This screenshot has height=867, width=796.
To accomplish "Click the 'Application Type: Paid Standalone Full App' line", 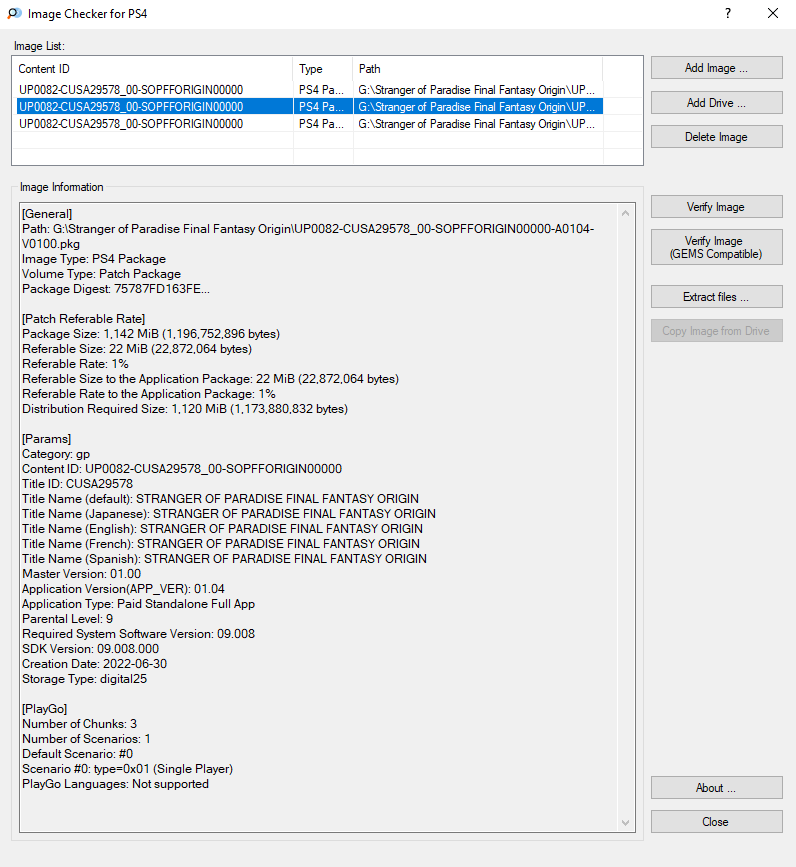I will tap(138, 604).
